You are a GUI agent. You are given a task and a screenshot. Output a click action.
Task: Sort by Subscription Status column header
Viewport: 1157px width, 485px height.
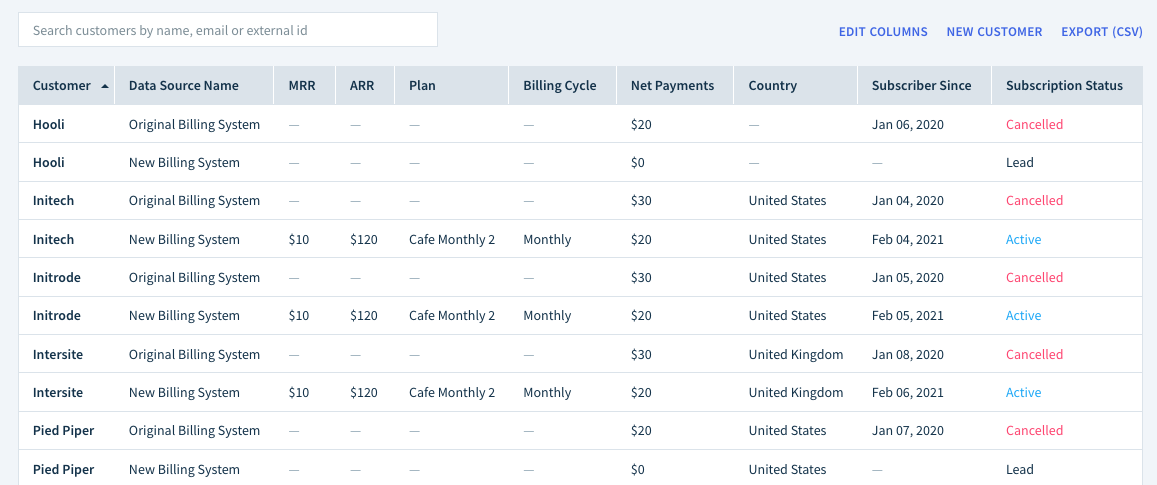pos(1064,86)
